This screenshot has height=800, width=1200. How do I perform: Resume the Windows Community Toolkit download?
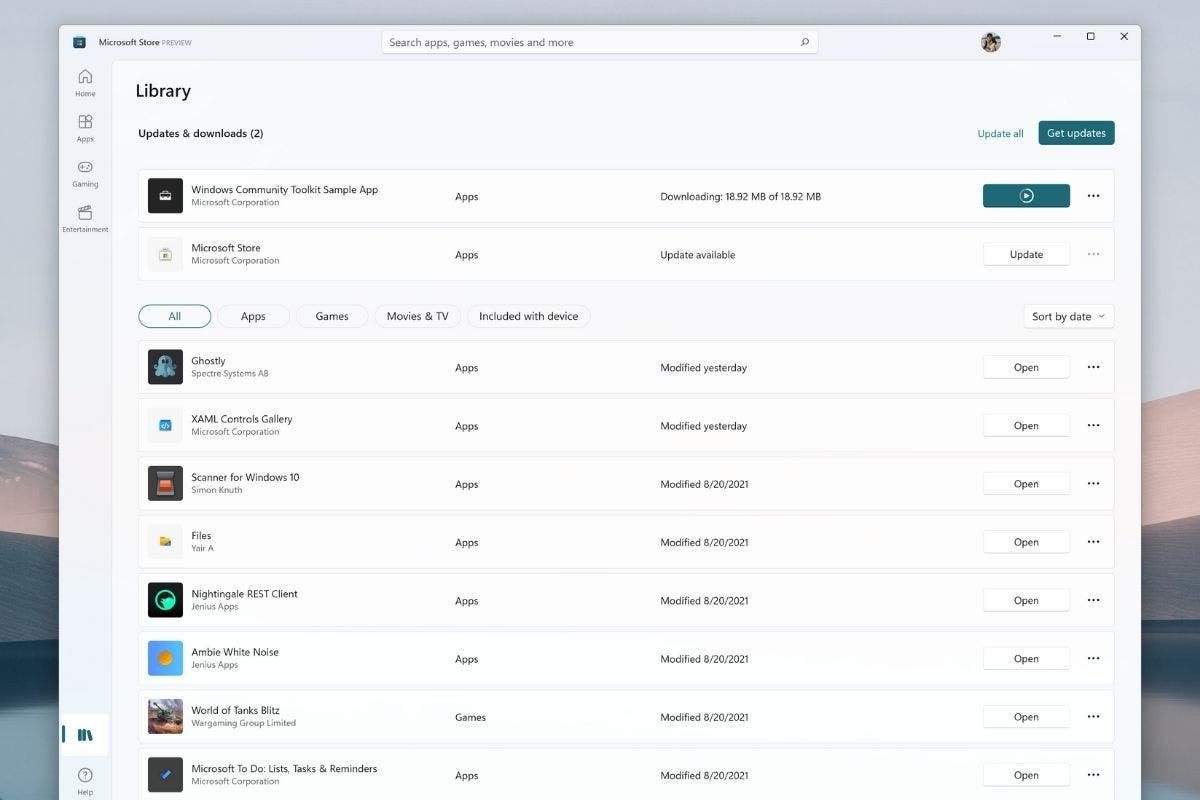(1026, 196)
